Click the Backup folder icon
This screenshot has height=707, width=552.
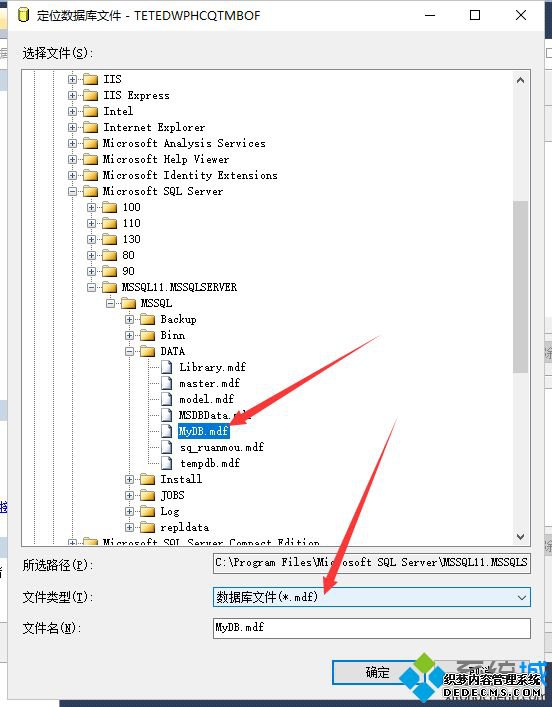[147, 320]
